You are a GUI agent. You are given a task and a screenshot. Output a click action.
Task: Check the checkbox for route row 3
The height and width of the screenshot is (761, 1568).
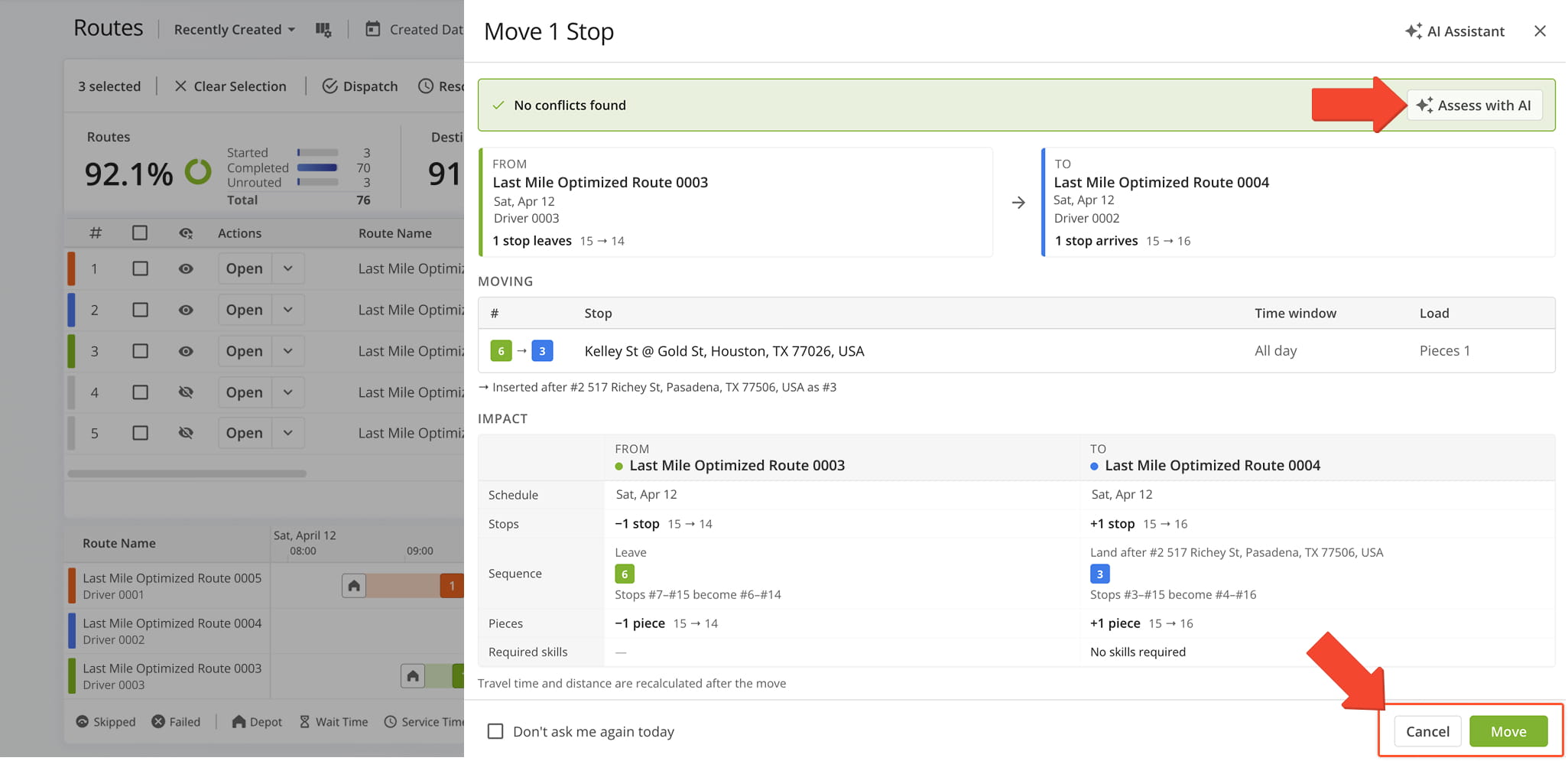[140, 351]
